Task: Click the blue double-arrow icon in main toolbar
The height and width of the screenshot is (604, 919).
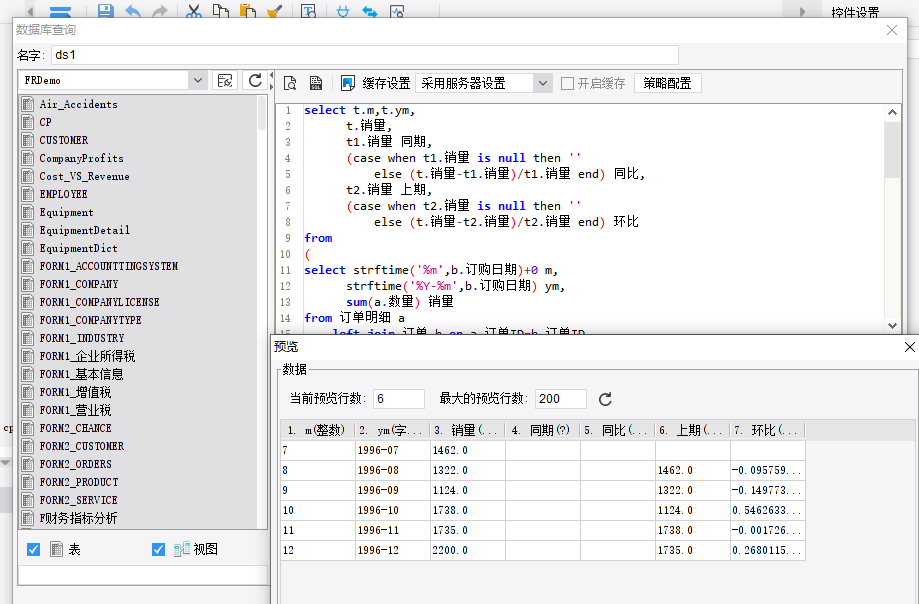Action: click(x=370, y=11)
